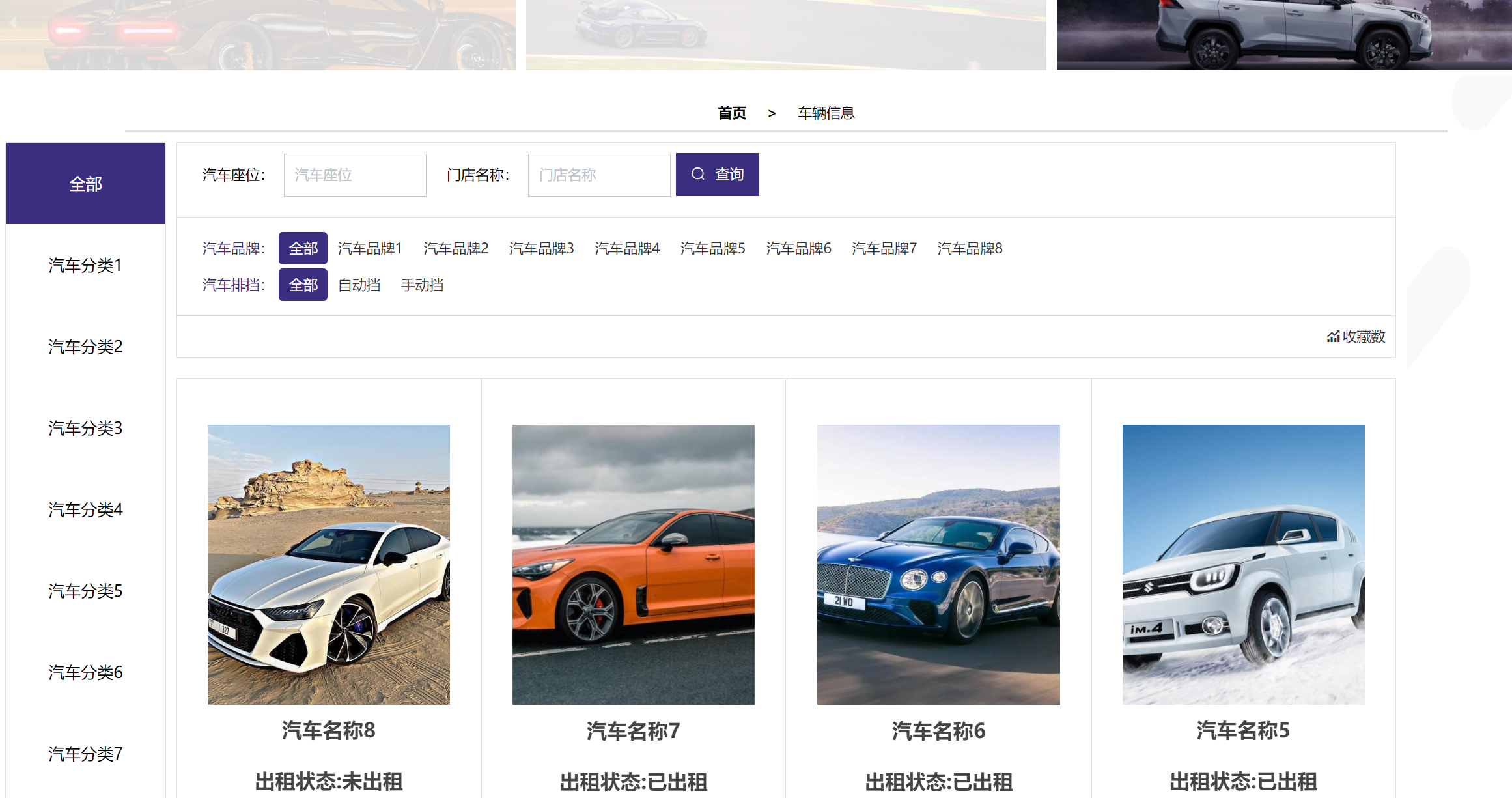The image size is (1512, 798).
Task: Filter by 汽车品牌8
Action: point(970,248)
